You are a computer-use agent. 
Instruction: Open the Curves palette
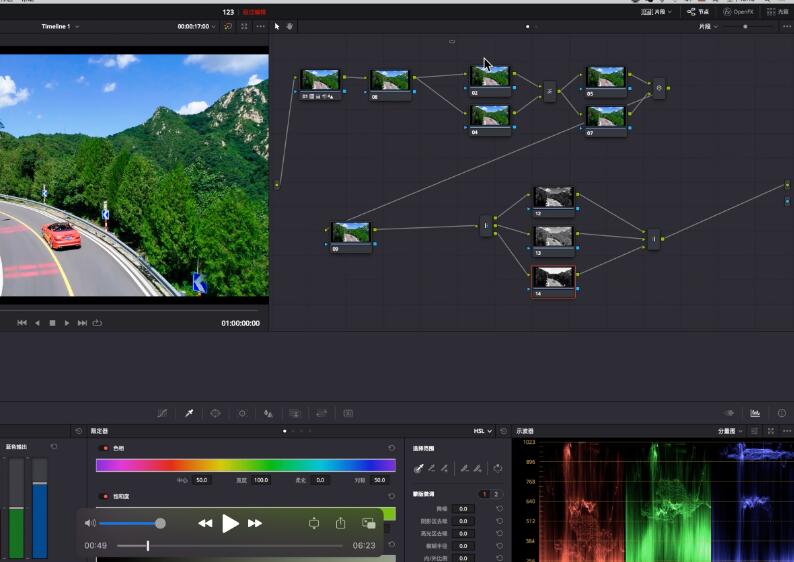(162, 413)
